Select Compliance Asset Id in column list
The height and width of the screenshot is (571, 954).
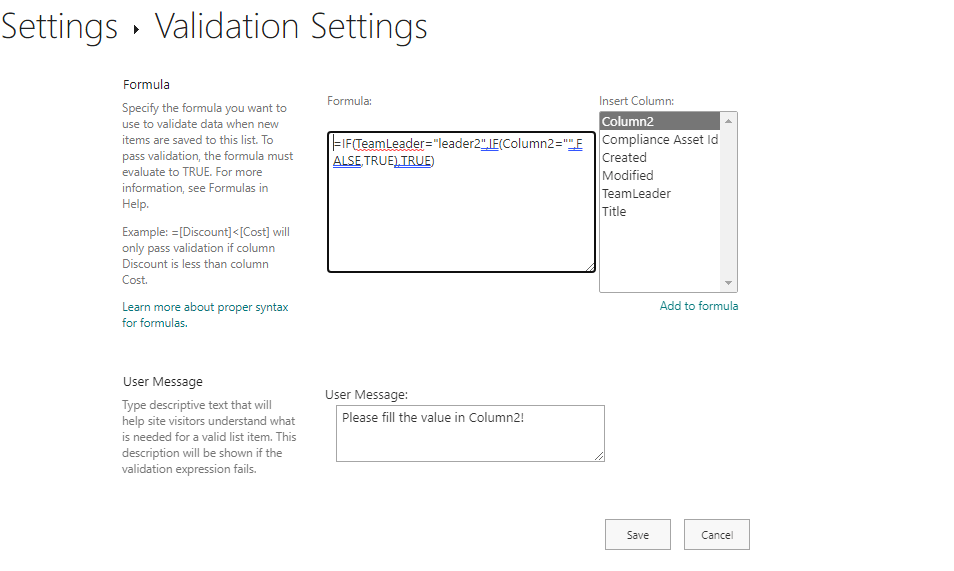(x=660, y=139)
